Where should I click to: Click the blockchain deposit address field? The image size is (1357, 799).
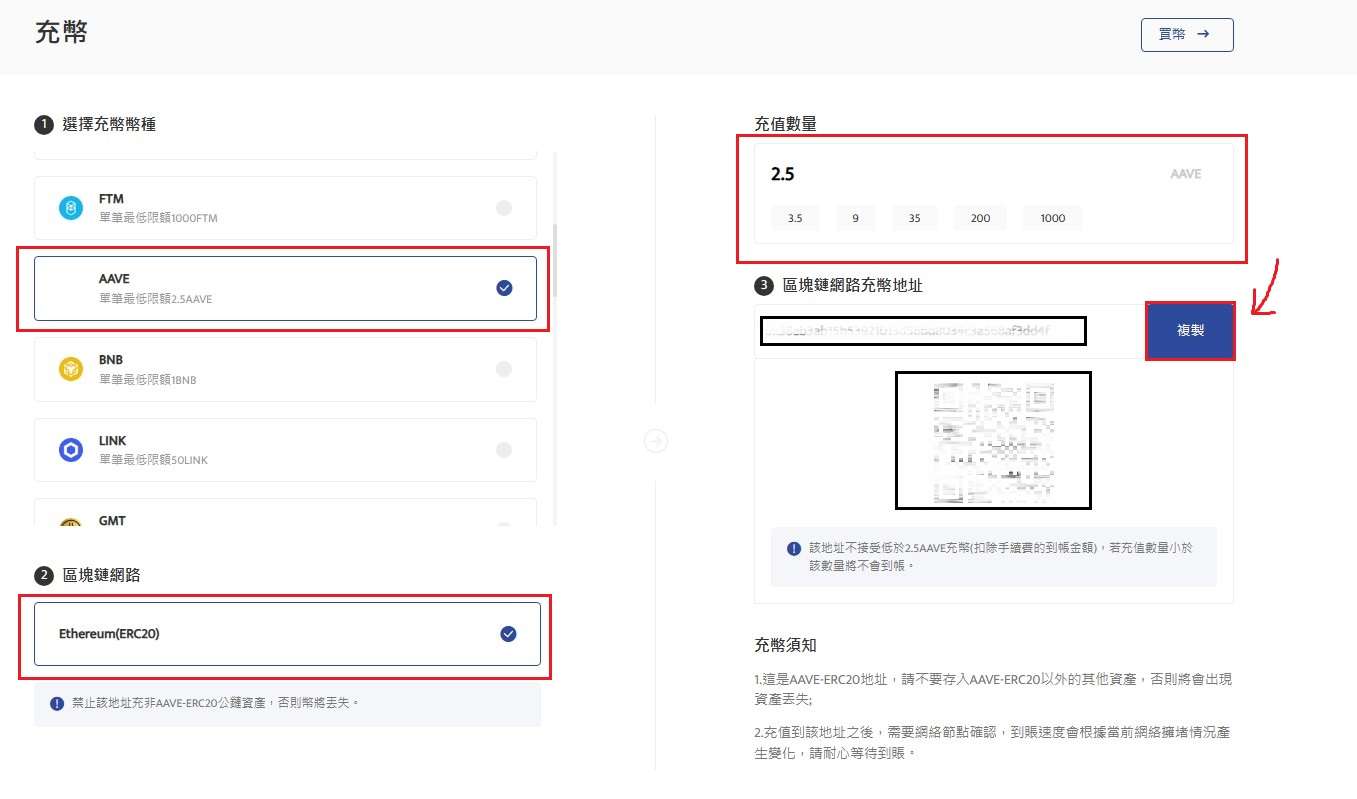923,330
